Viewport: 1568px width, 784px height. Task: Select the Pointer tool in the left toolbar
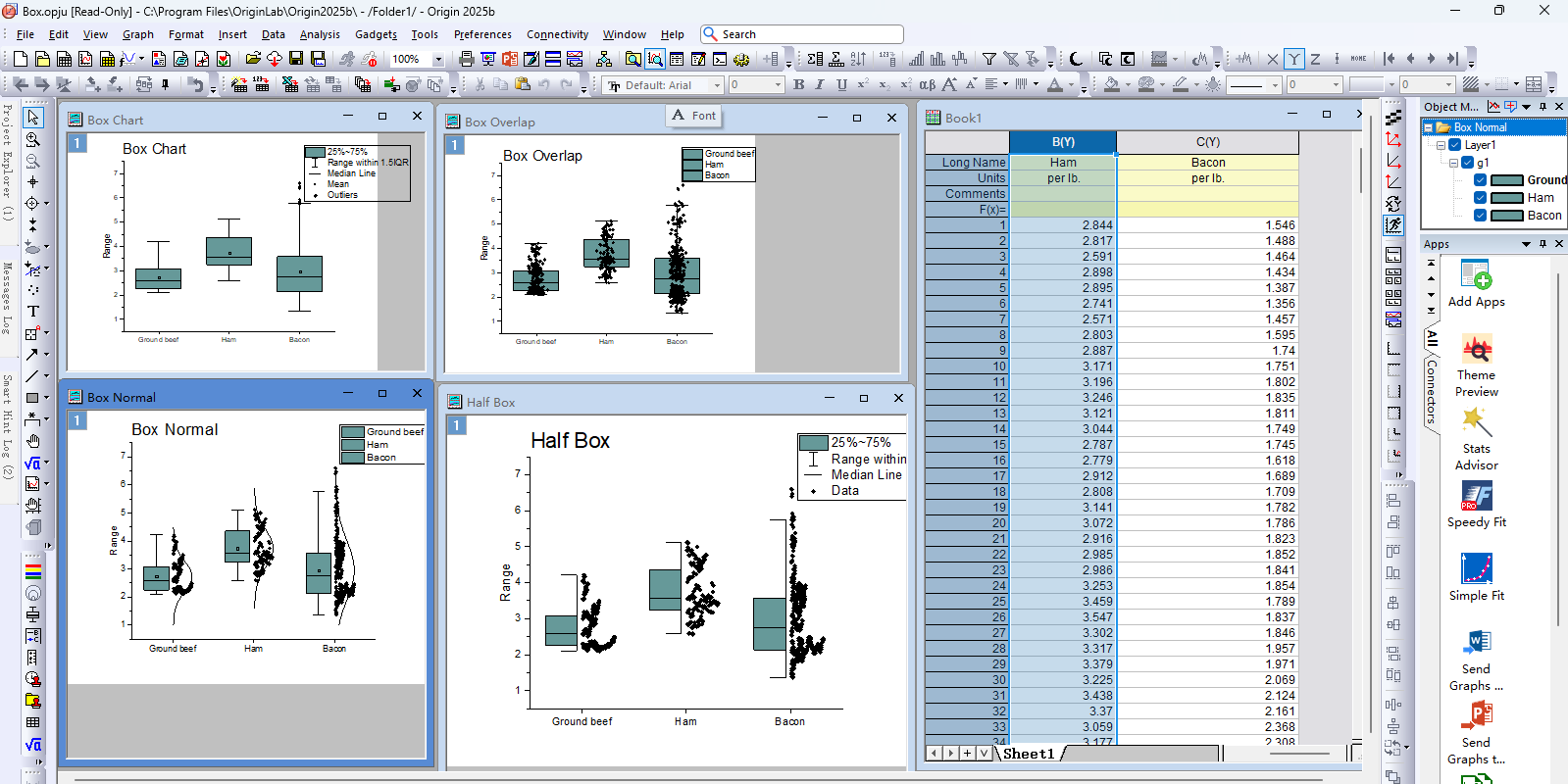coord(32,118)
